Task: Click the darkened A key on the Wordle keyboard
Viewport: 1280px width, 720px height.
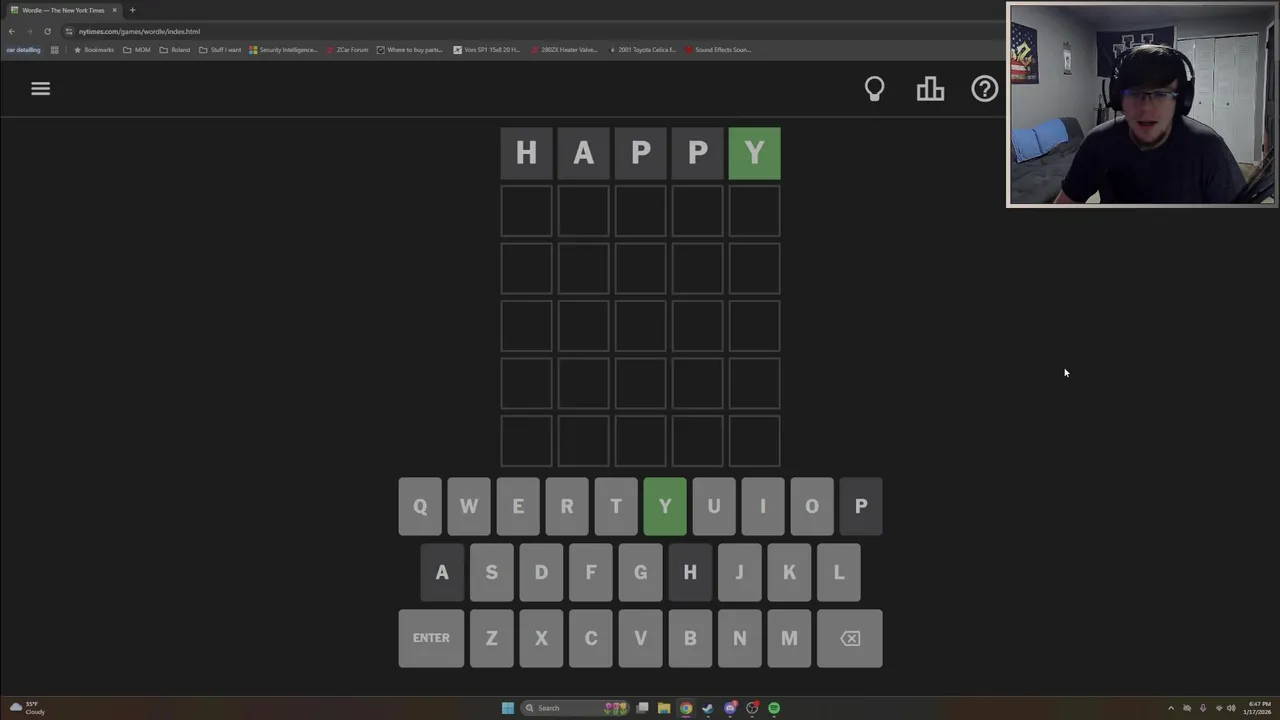Action: (x=442, y=572)
